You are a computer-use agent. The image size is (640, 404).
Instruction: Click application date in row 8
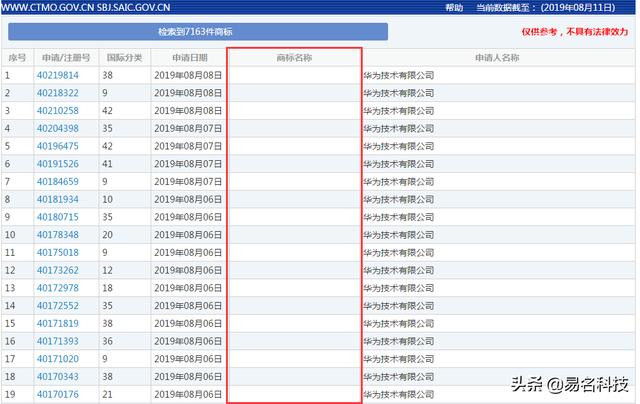tap(188, 200)
